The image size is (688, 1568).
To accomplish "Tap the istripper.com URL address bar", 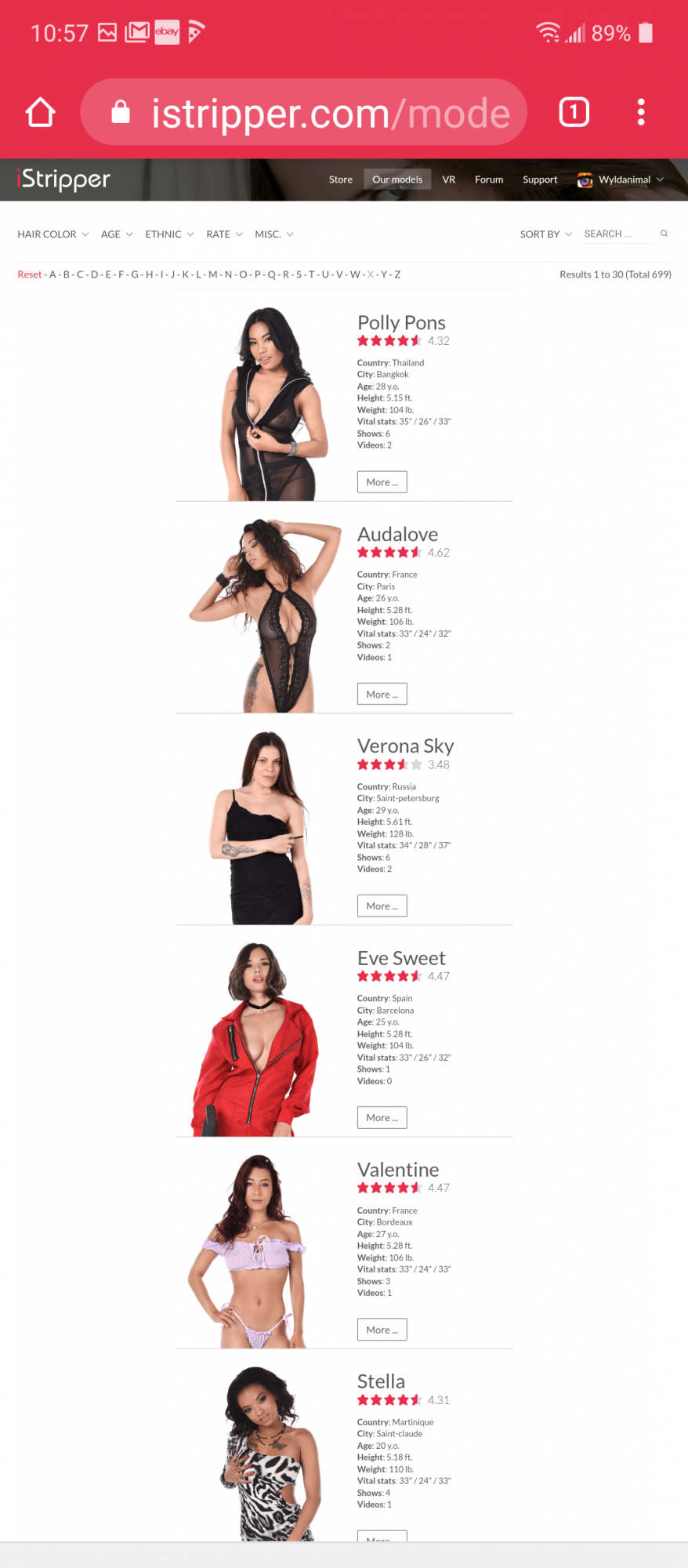I will (304, 112).
